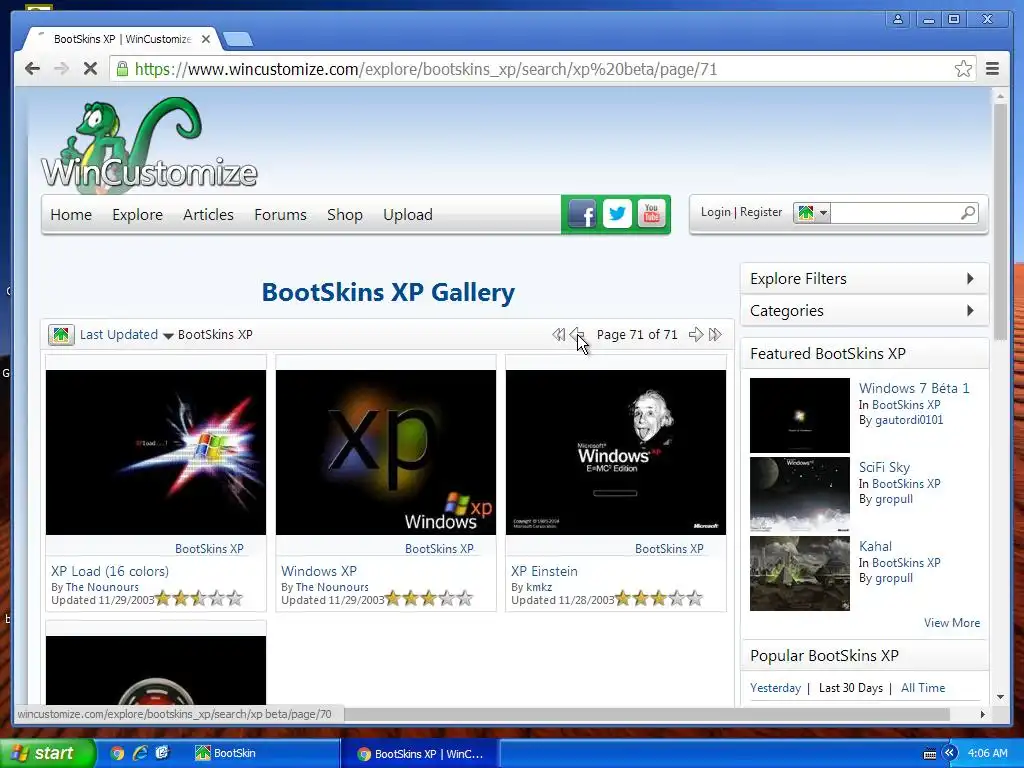Bookmark this page with the star icon

pos(963,69)
